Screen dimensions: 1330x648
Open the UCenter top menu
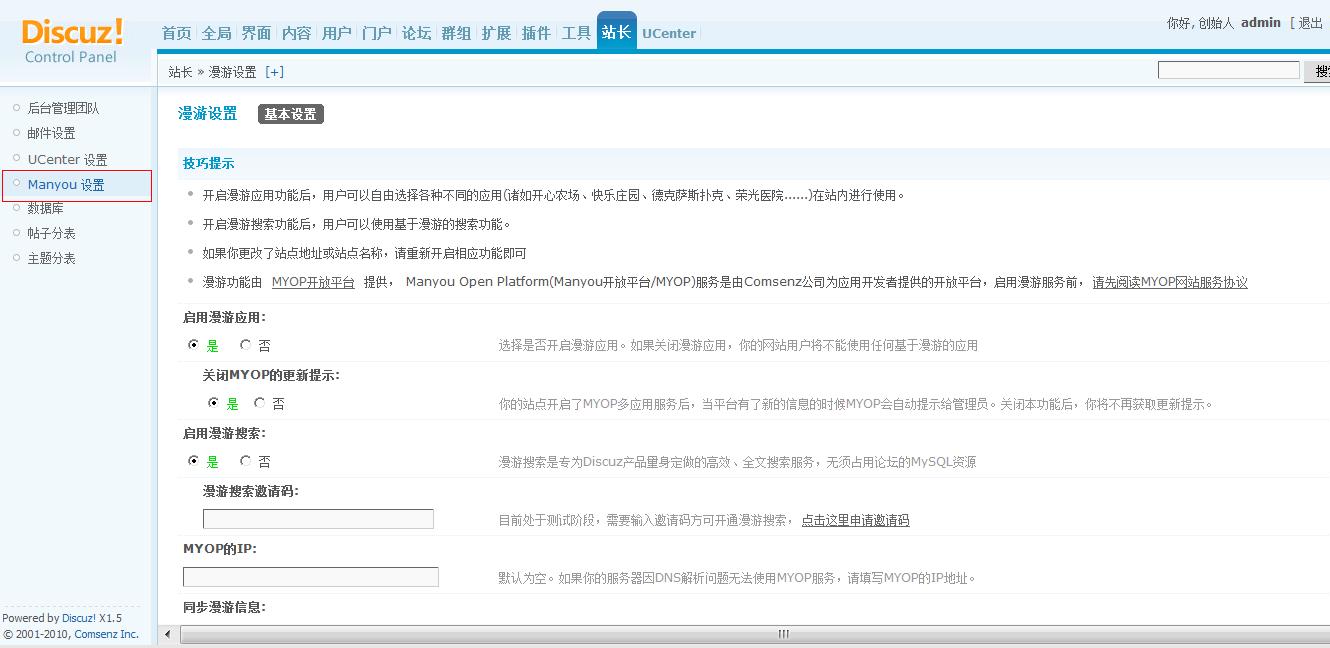point(669,33)
